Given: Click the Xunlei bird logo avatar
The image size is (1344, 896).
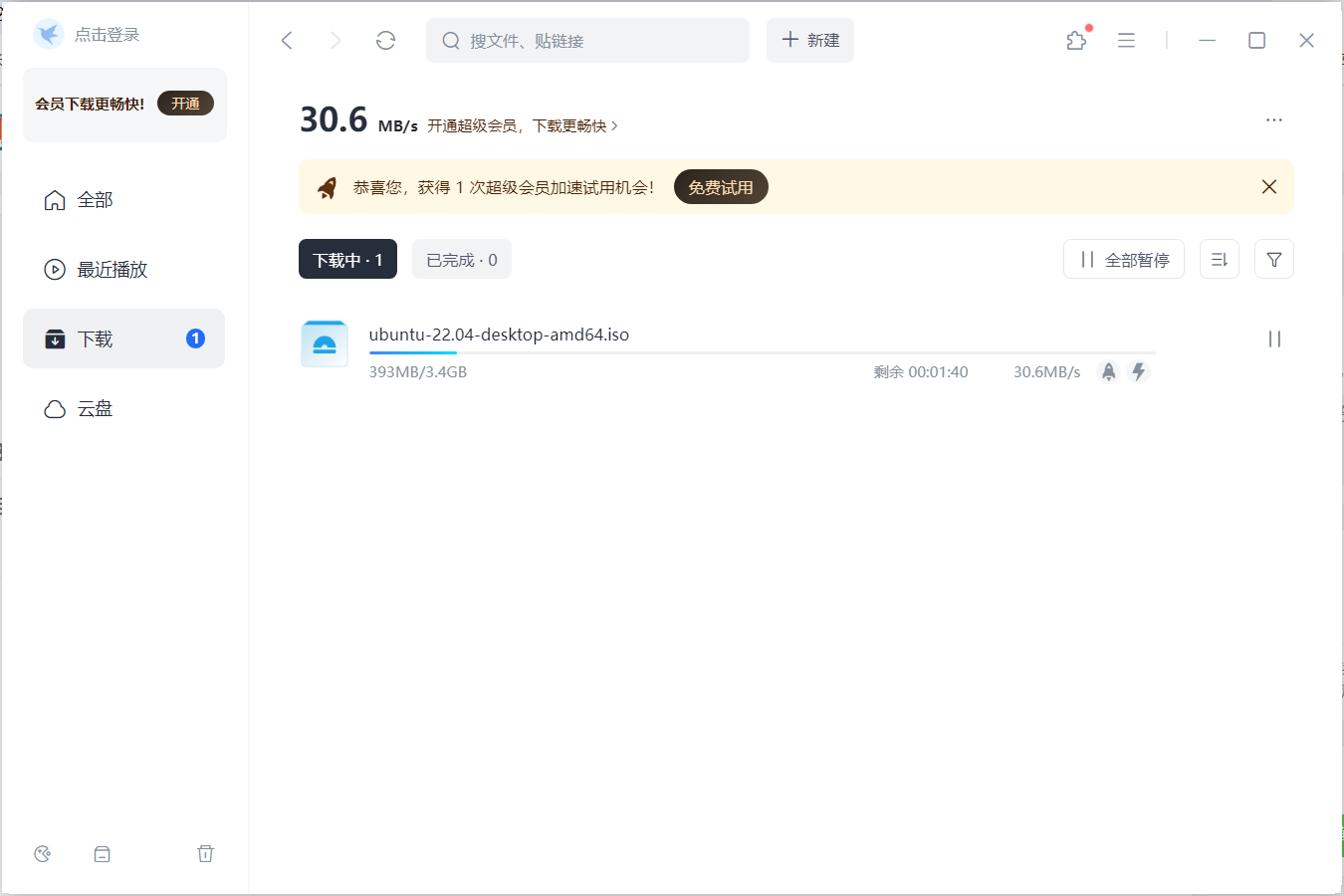Looking at the screenshot, I should coord(48,34).
